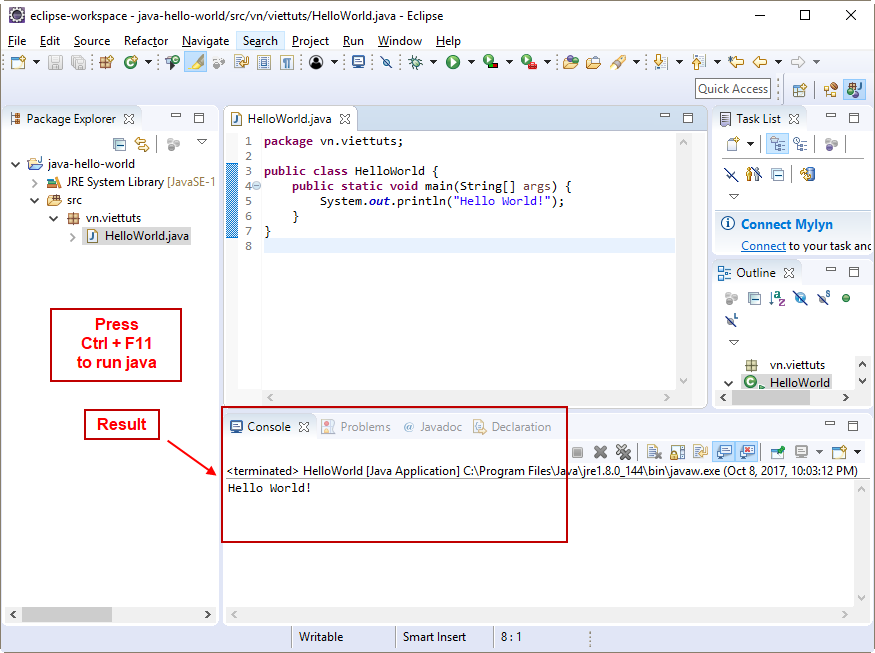The height and width of the screenshot is (653, 875).
Task: Click the Open Console monitor toolbar icon
Action: (358, 62)
